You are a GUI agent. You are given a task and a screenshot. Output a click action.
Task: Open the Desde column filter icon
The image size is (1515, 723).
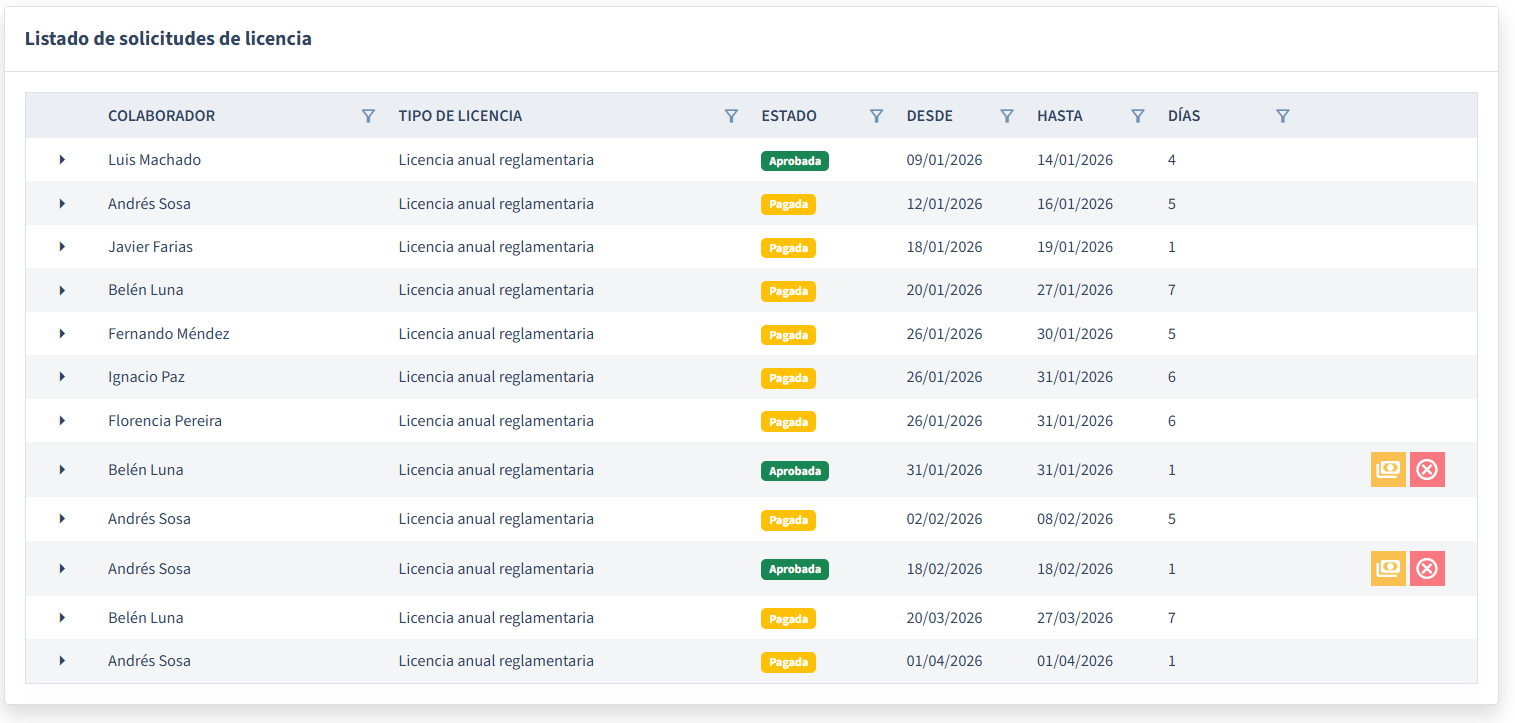1007,116
